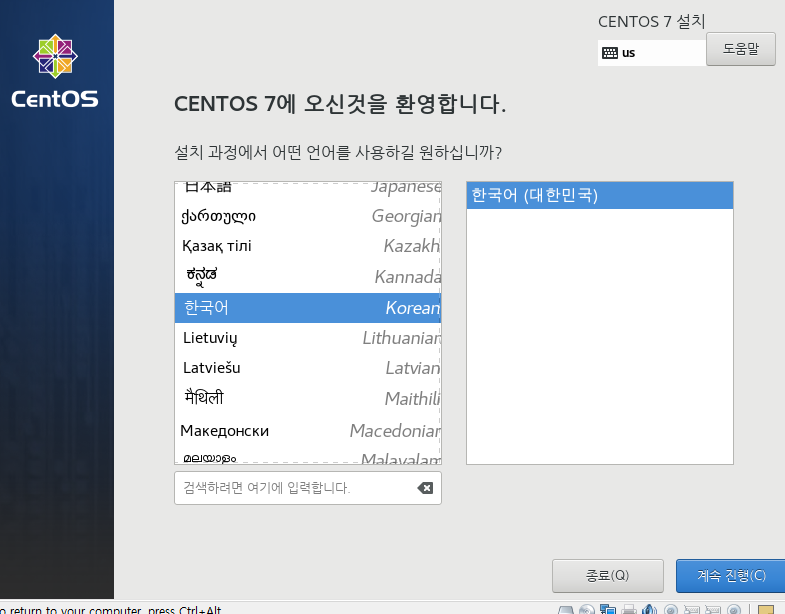This screenshot has height=614, width=785.
Task: Clear the language search field using the X icon
Action: 425,488
